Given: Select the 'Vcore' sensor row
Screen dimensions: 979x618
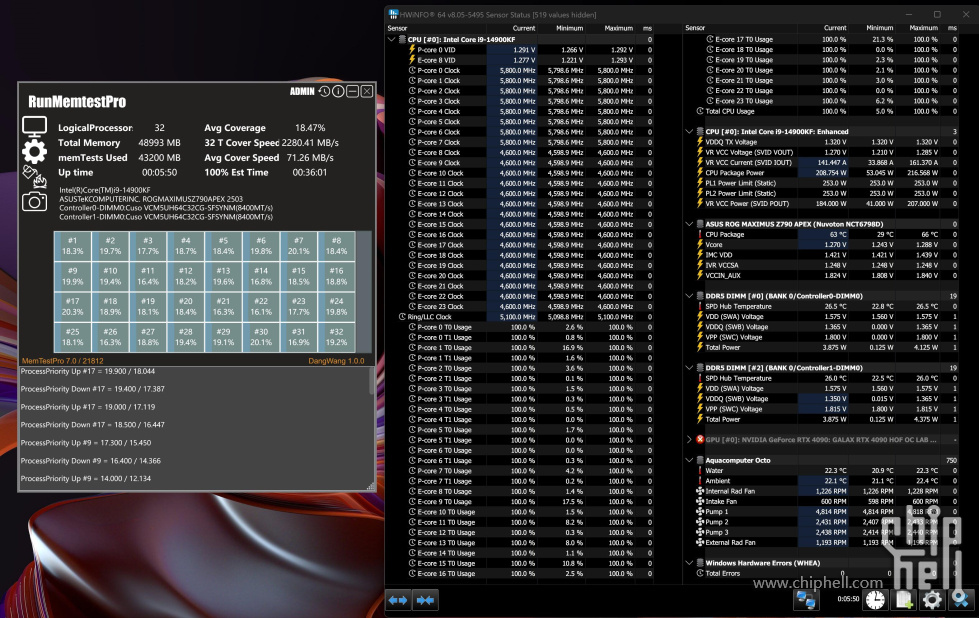Looking at the screenshot, I should pos(822,245).
